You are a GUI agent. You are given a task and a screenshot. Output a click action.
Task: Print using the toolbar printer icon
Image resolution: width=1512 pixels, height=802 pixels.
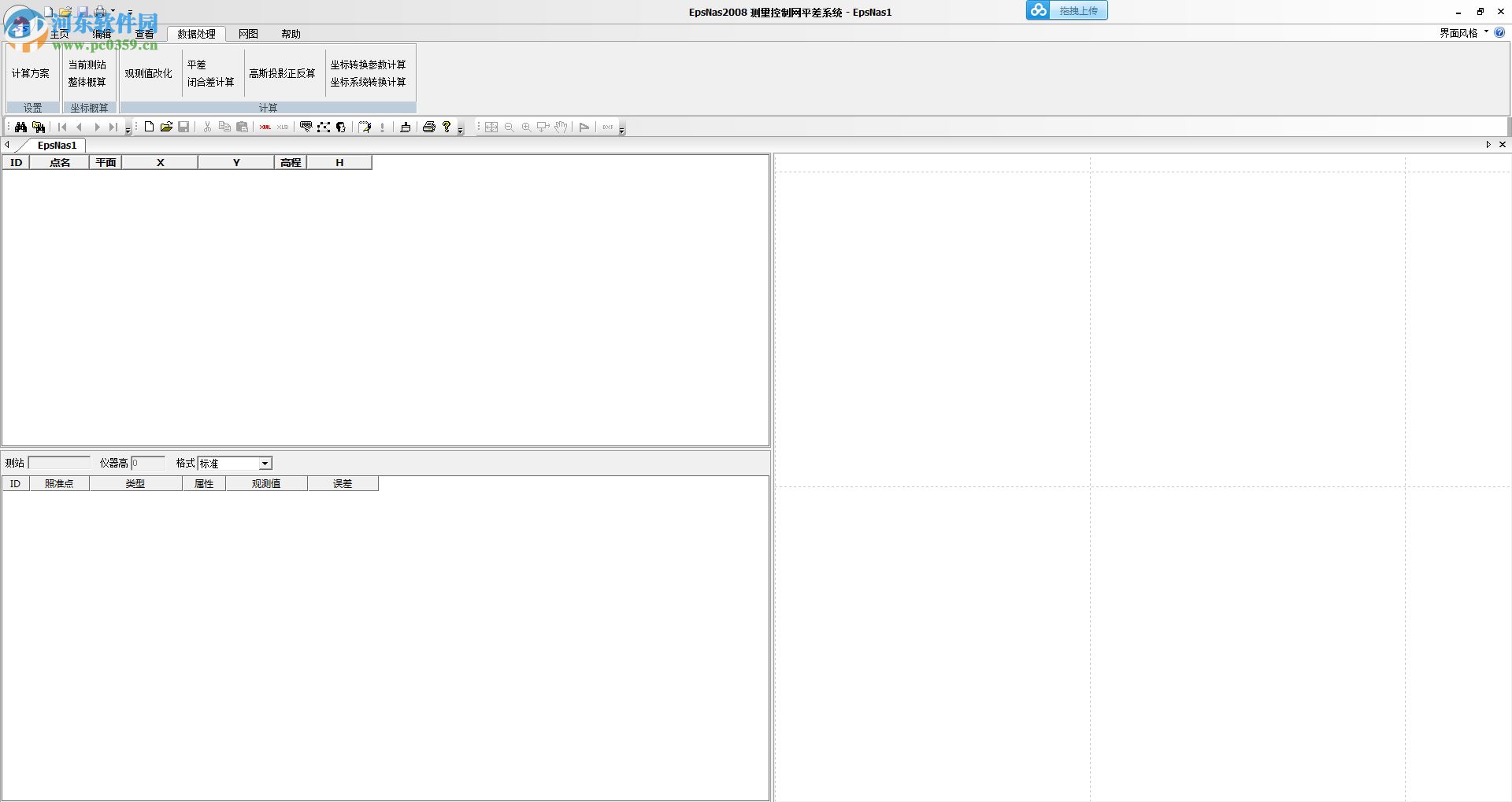(429, 127)
